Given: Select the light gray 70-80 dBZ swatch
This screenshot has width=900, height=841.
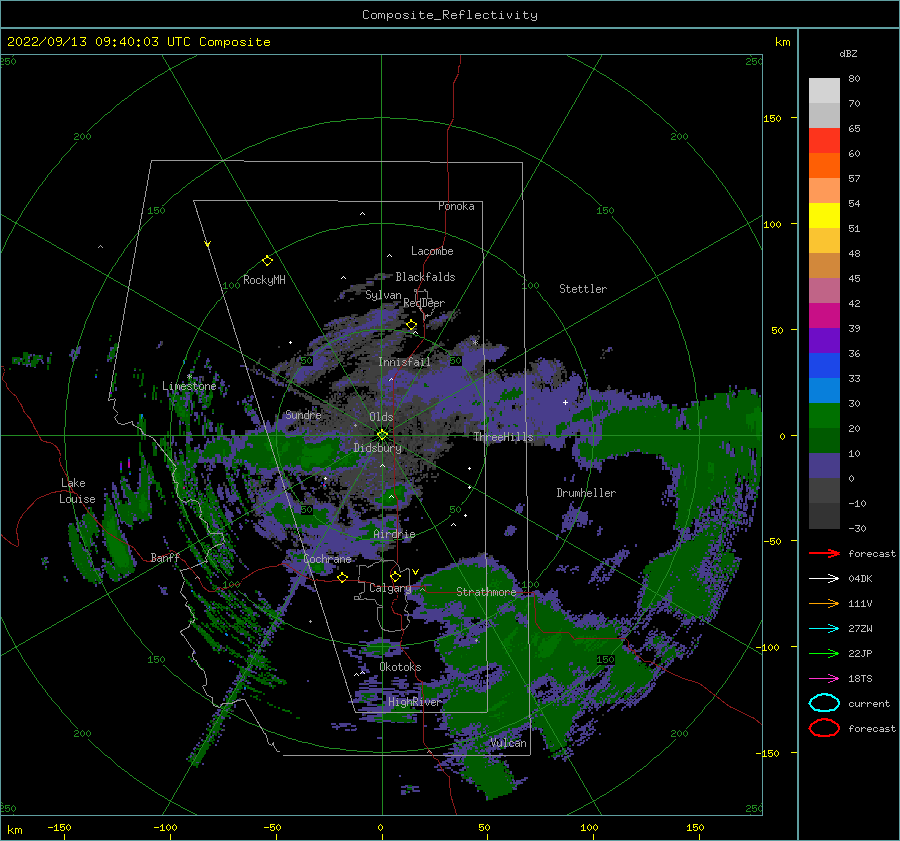Looking at the screenshot, I should 824,90.
